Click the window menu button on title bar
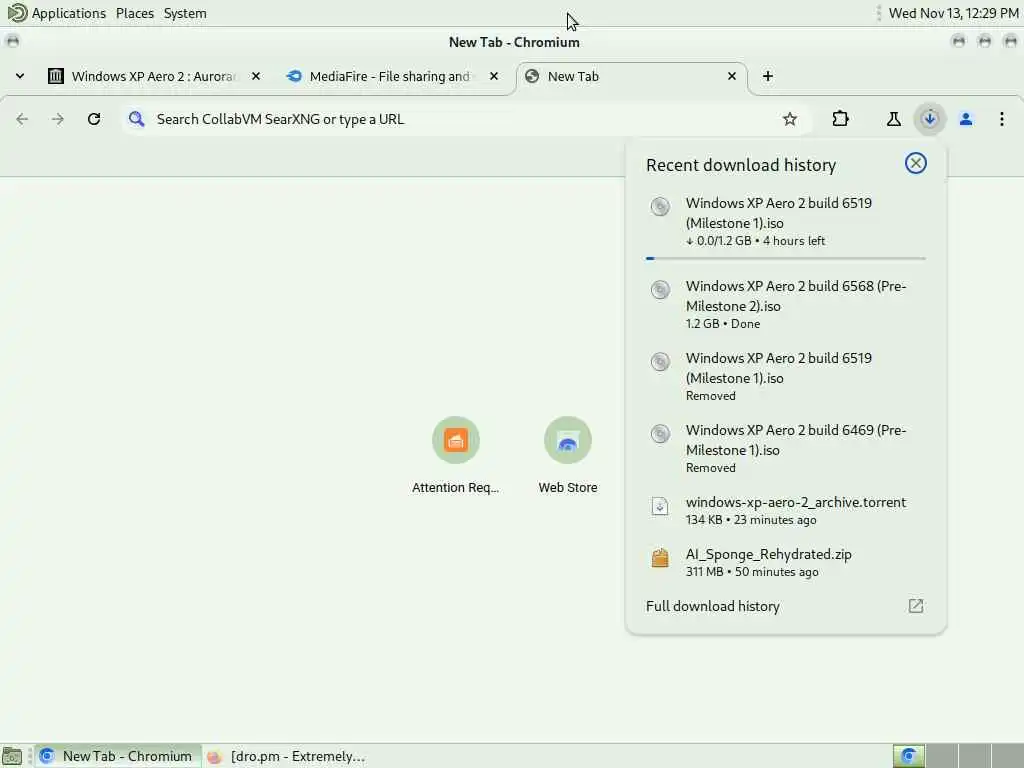The height and width of the screenshot is (768, 1024). coord(13,42)
